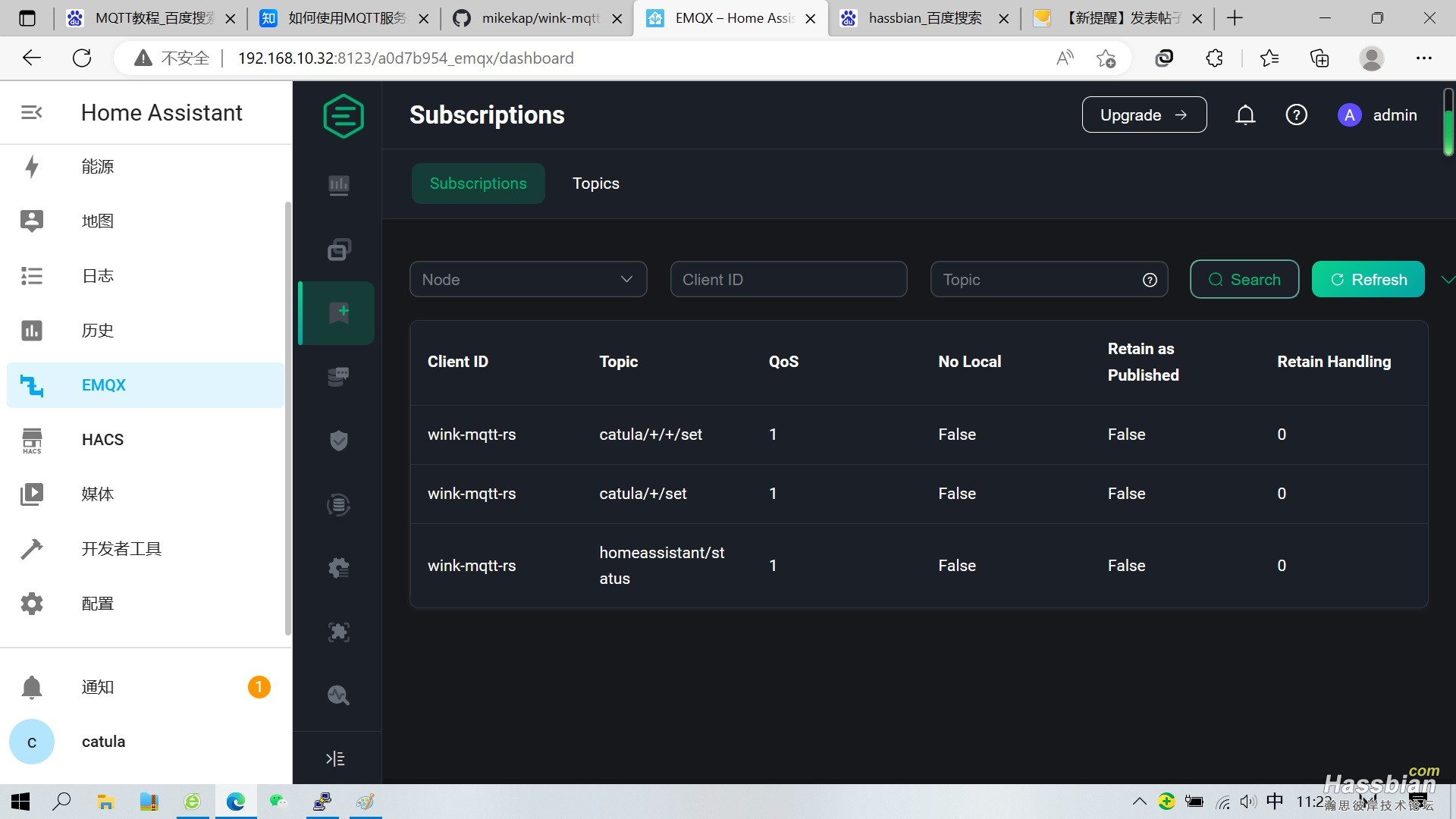The height and width of the screenshot is (819, 1456).
Task: Open the Client ID input dropdown
Action: click(789, 279)
